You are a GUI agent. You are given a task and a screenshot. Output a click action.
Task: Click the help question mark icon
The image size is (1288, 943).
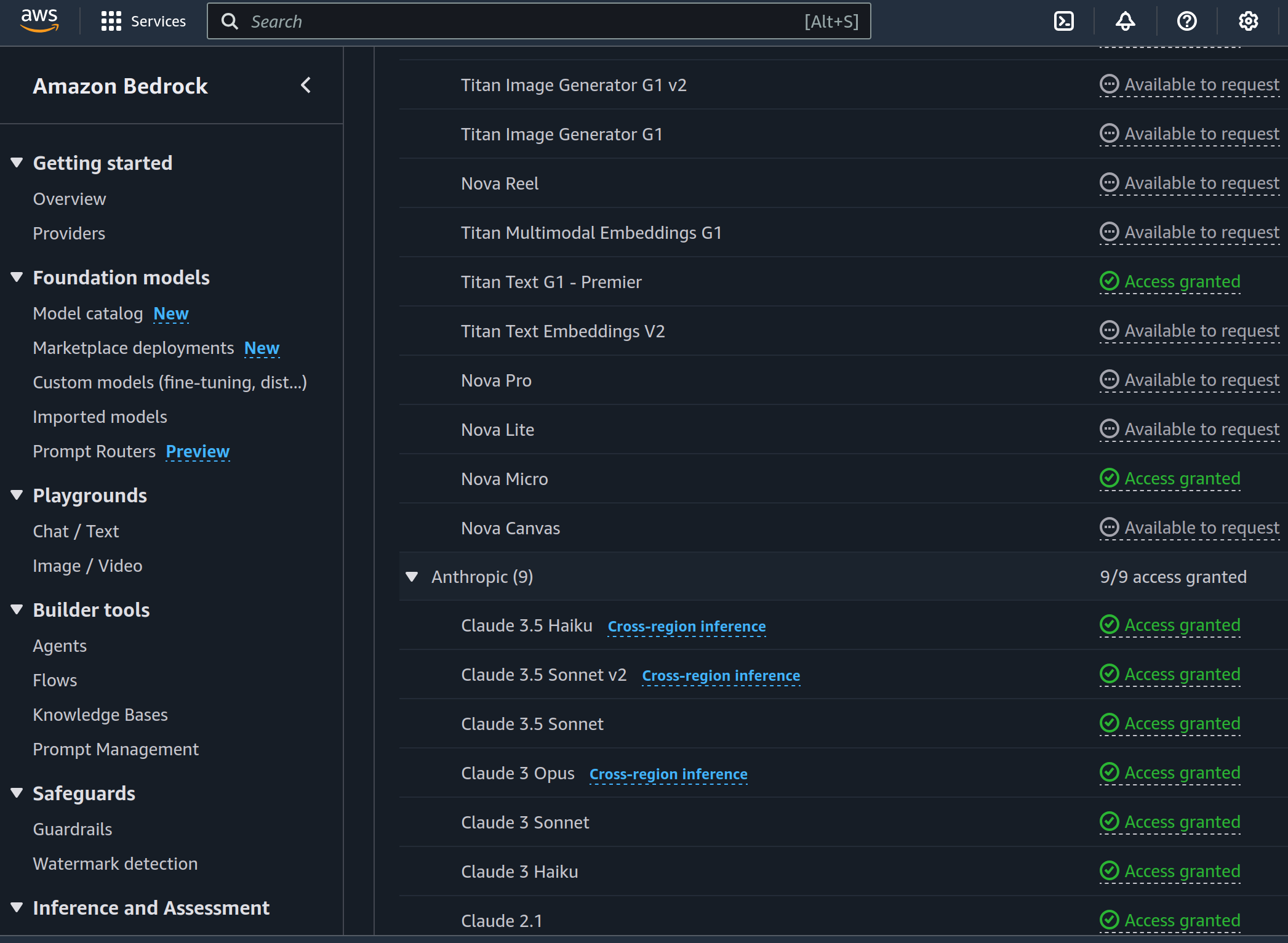[1189, 21]
